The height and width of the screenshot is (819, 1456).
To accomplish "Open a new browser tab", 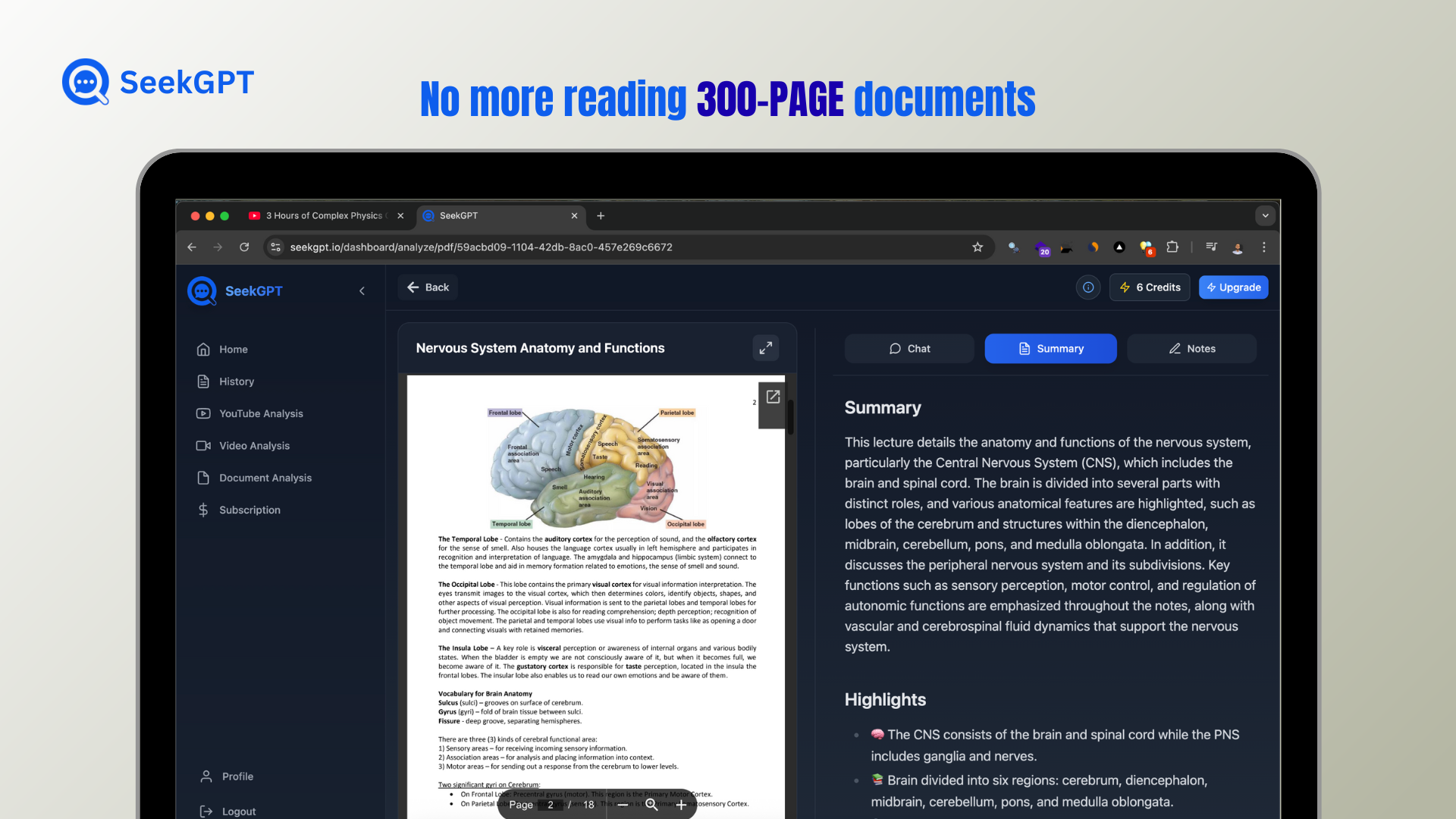I will [x=601, y=216].
